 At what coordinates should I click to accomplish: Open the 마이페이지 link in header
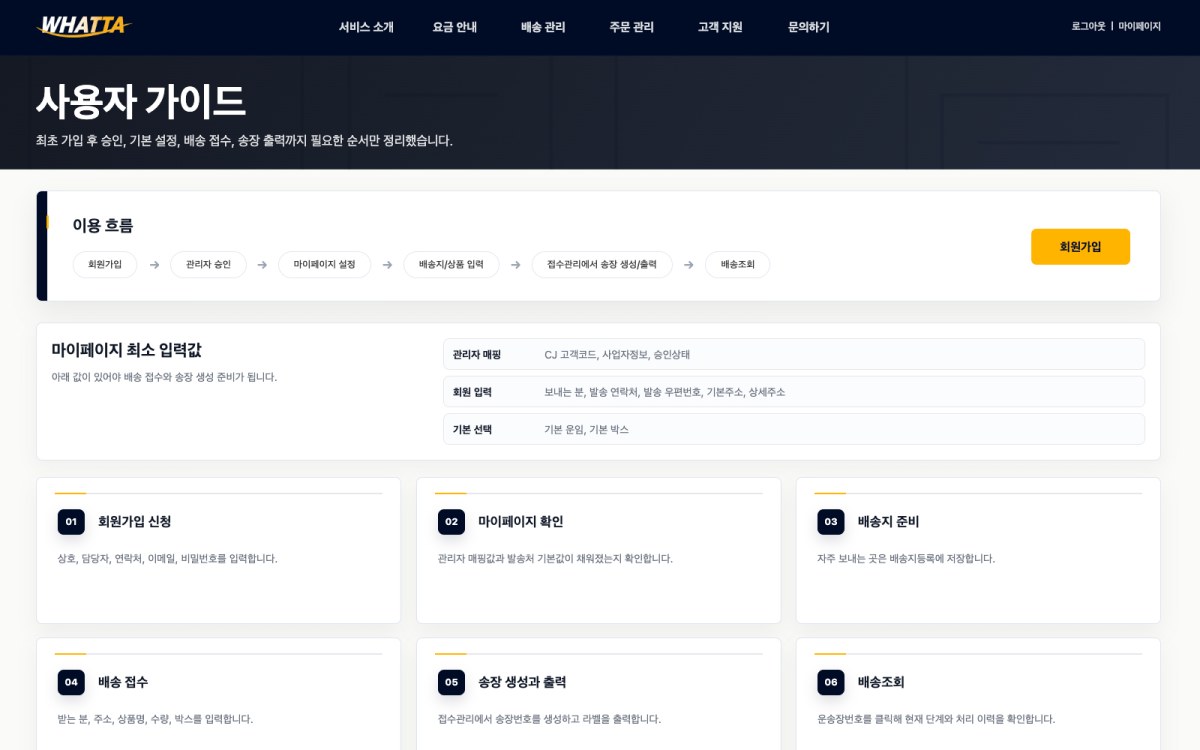[1139, 27]
